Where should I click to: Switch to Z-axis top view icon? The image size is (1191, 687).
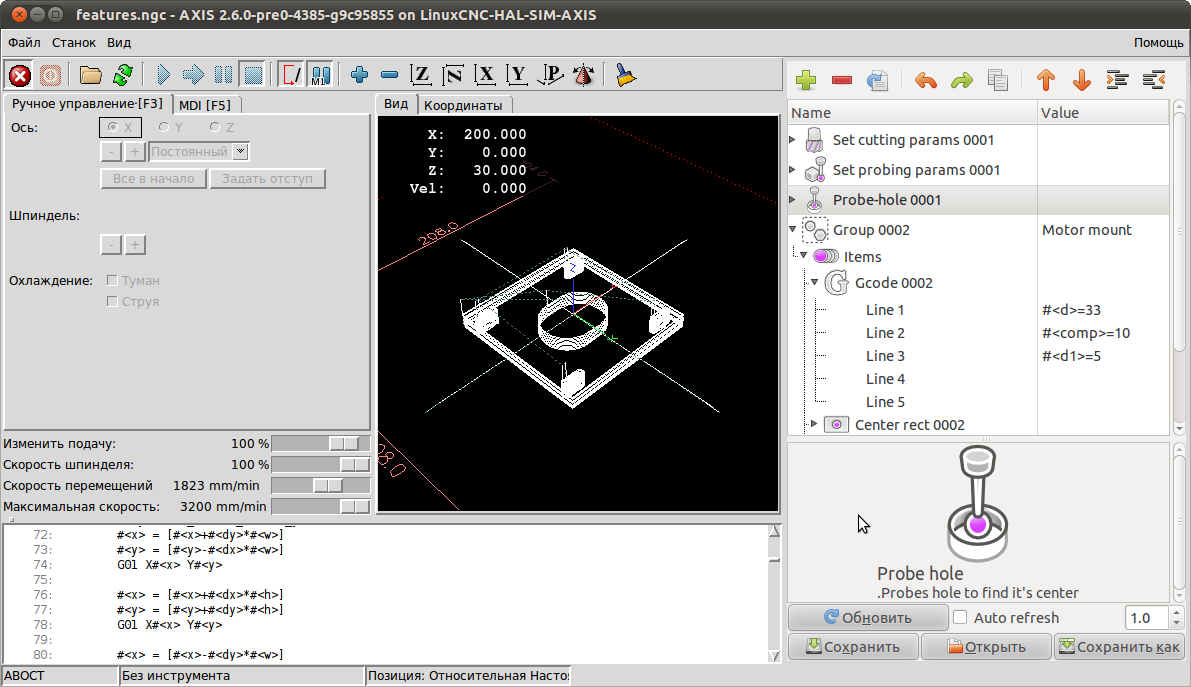[x=421, y=75]
